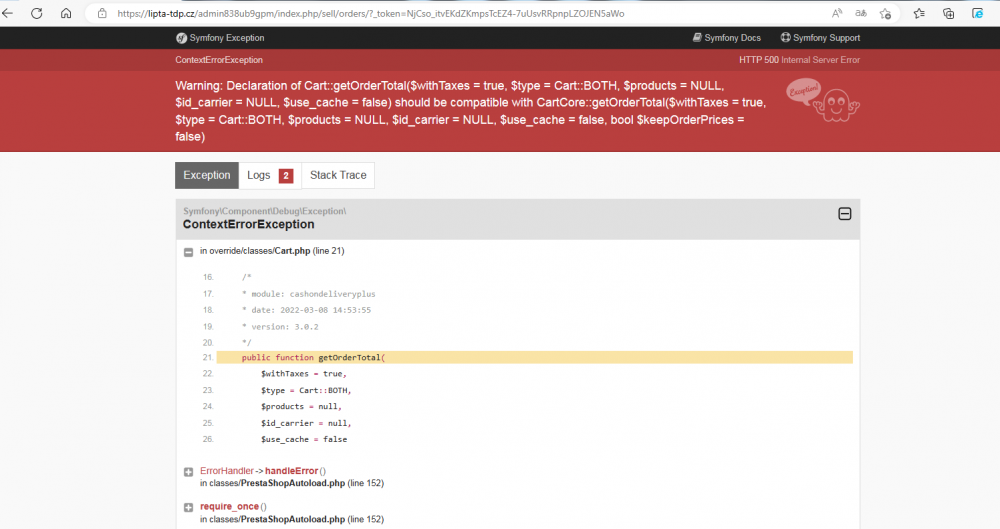Screen dimensions: 1000x529
Task: Open Read aloud icon in address bar
Action: [x=837, y=13]
